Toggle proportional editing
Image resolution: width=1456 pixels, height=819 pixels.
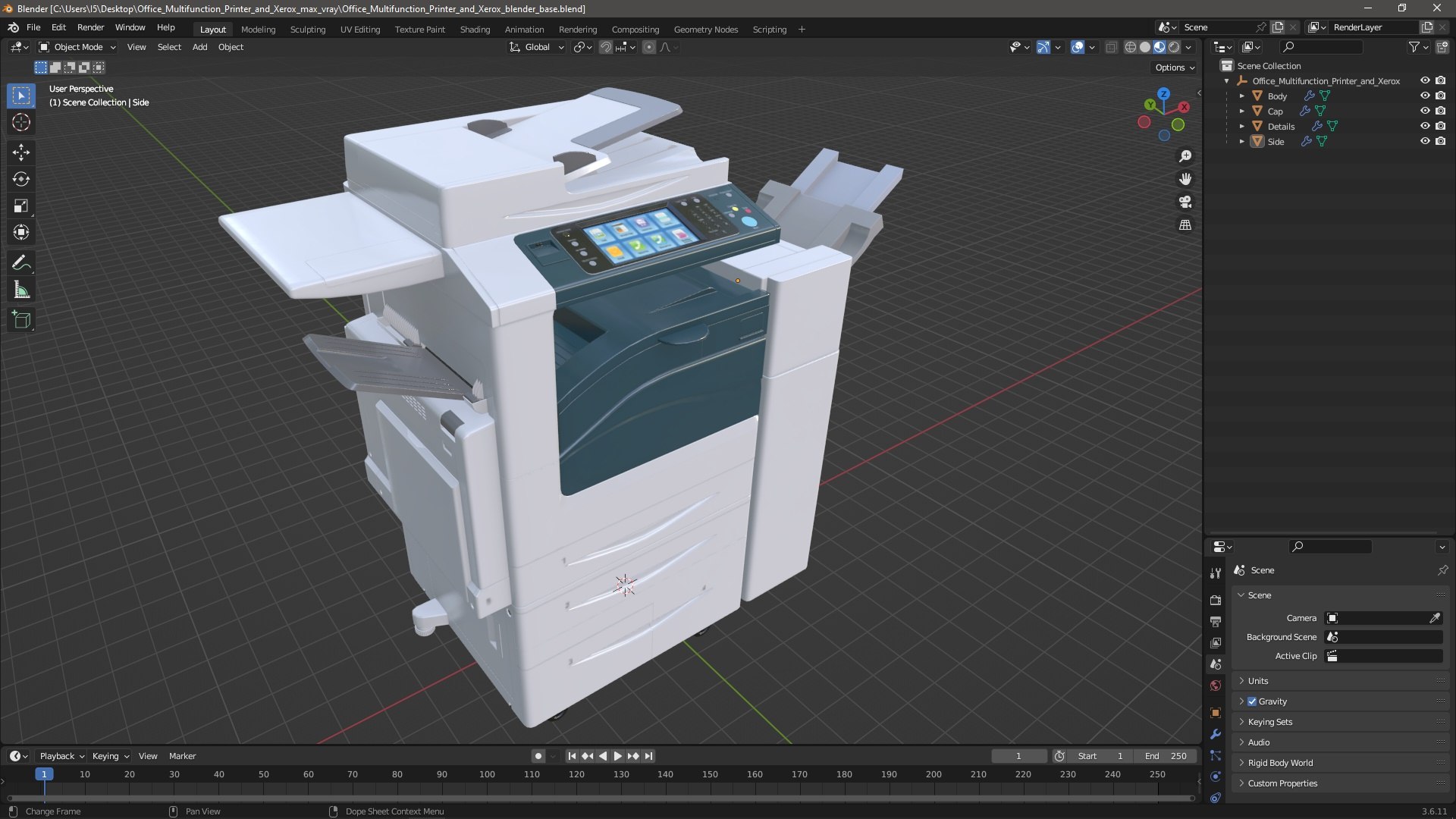tap(648, 47)
